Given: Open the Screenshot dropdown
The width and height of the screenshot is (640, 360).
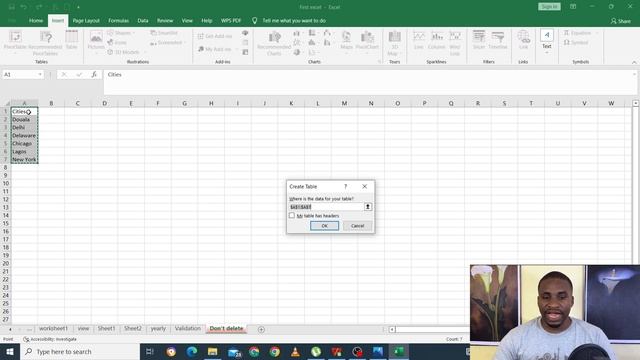Looking at the screenshot, I should (167, 42).
